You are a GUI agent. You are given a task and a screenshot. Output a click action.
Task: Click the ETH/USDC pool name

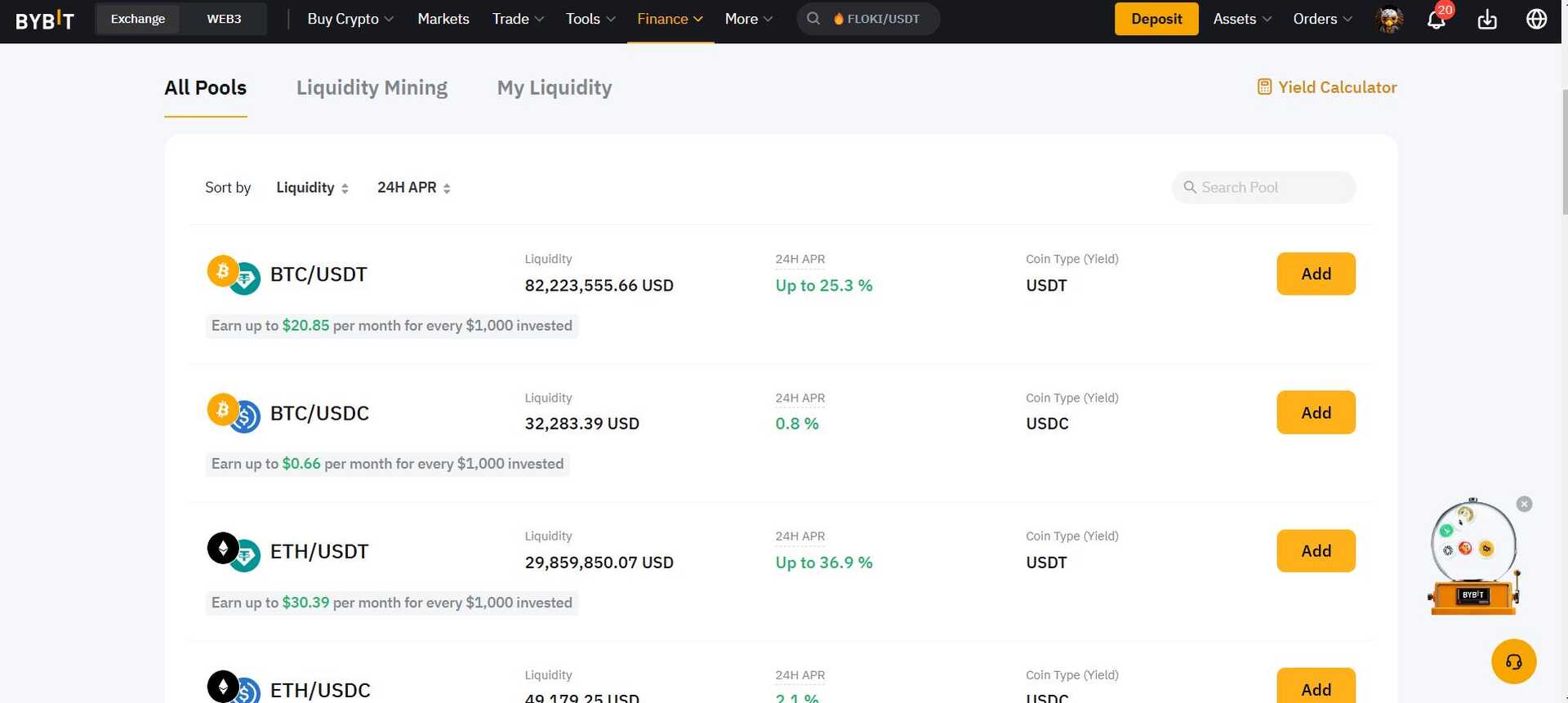pos(320,690)
